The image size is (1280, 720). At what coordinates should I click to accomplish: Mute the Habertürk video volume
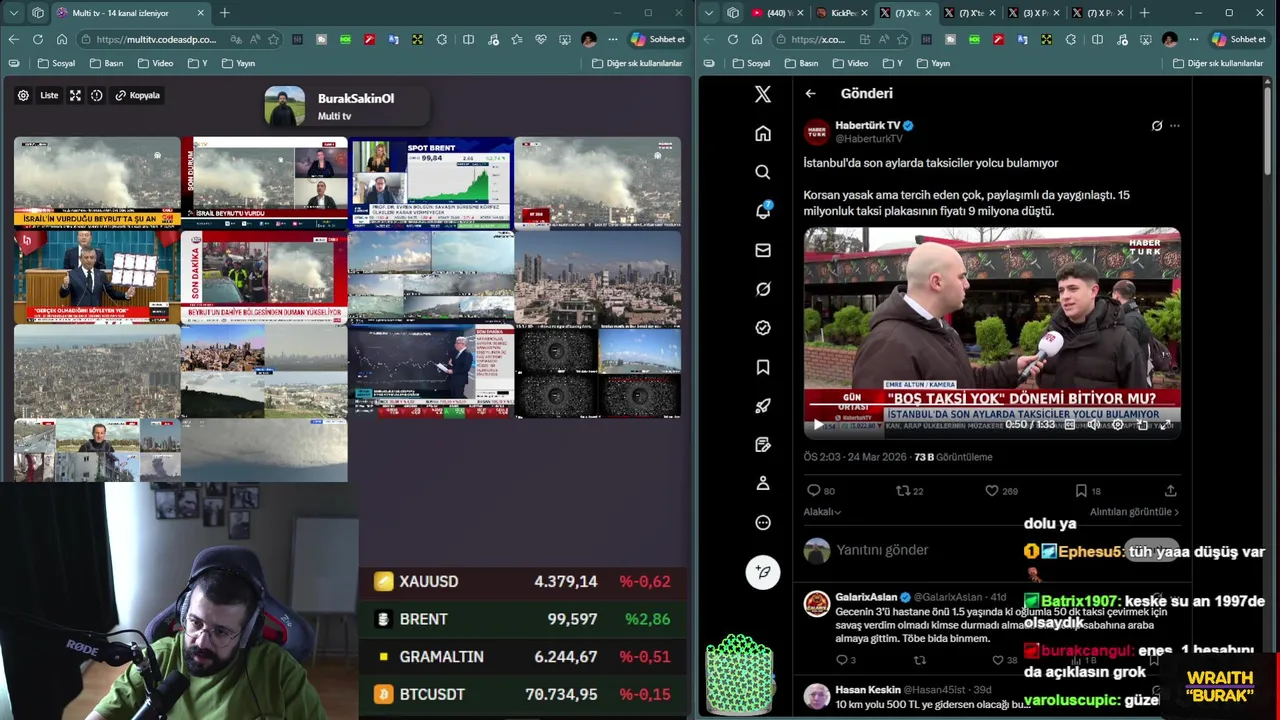tap(1093, 425)
